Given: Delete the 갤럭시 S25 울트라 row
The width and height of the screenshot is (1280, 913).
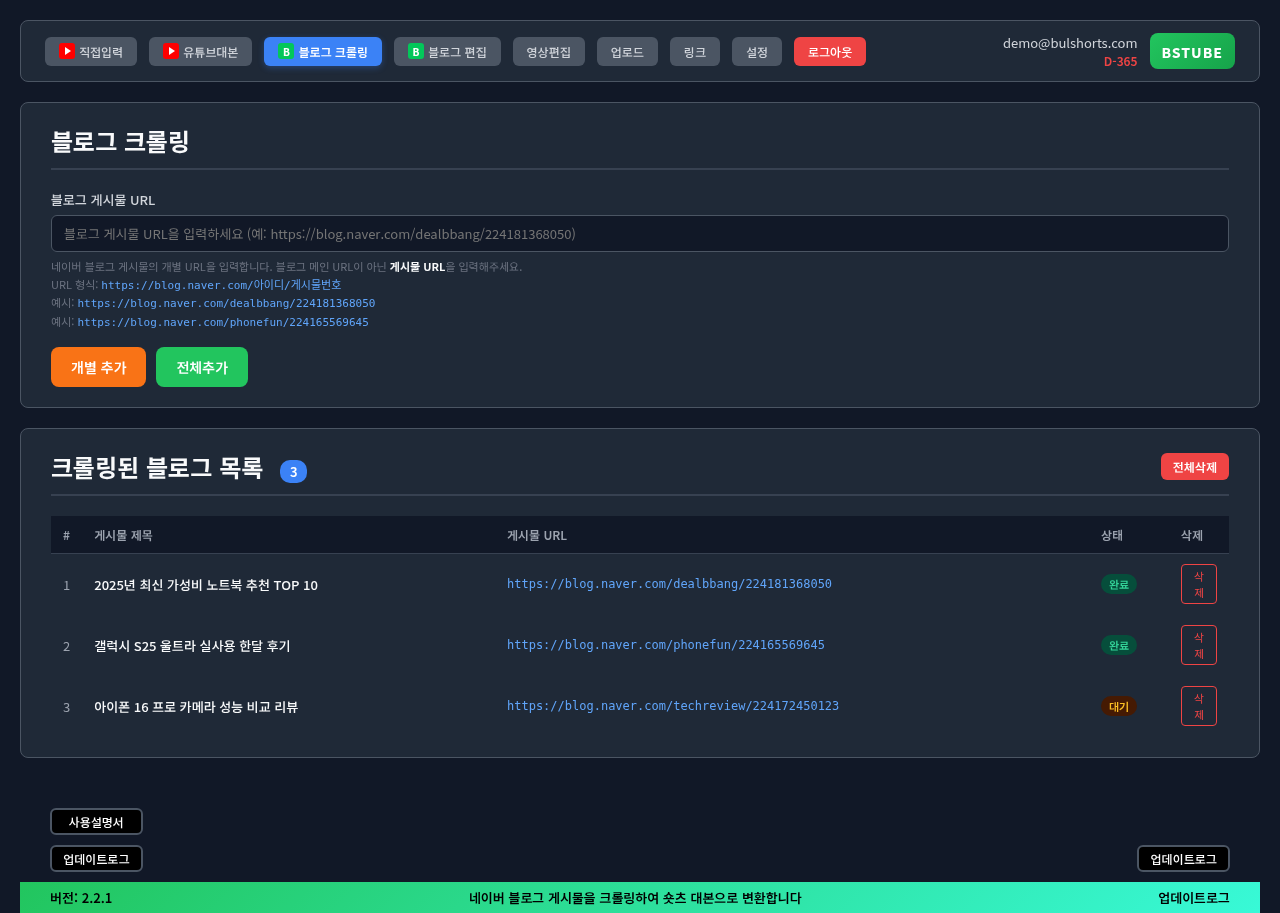Looking at the screenshot, I should [1198, 645].
